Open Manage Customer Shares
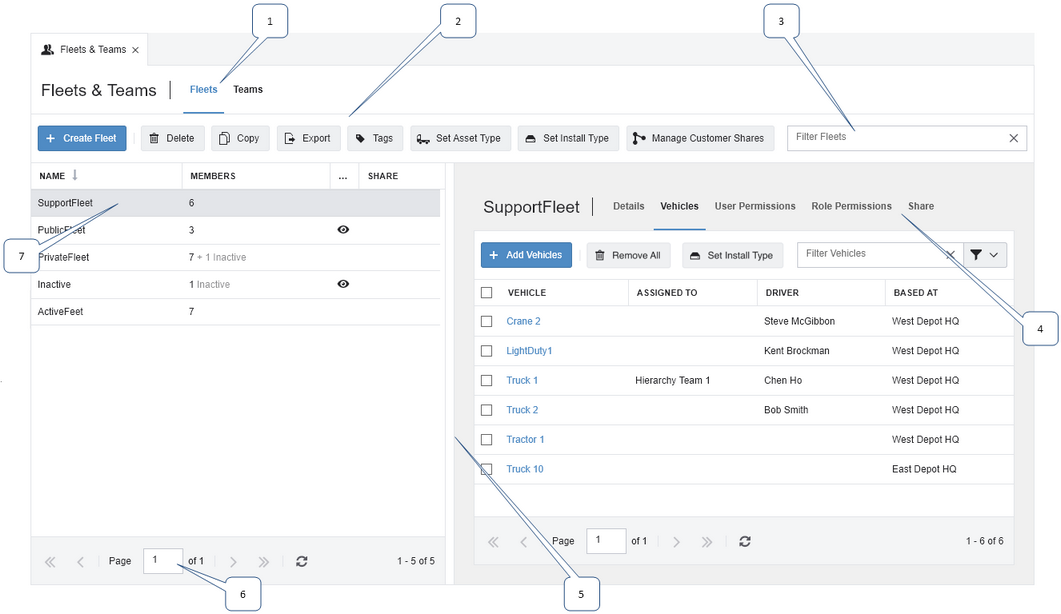Screen dimensions: 1061x614 pos(700,138)
